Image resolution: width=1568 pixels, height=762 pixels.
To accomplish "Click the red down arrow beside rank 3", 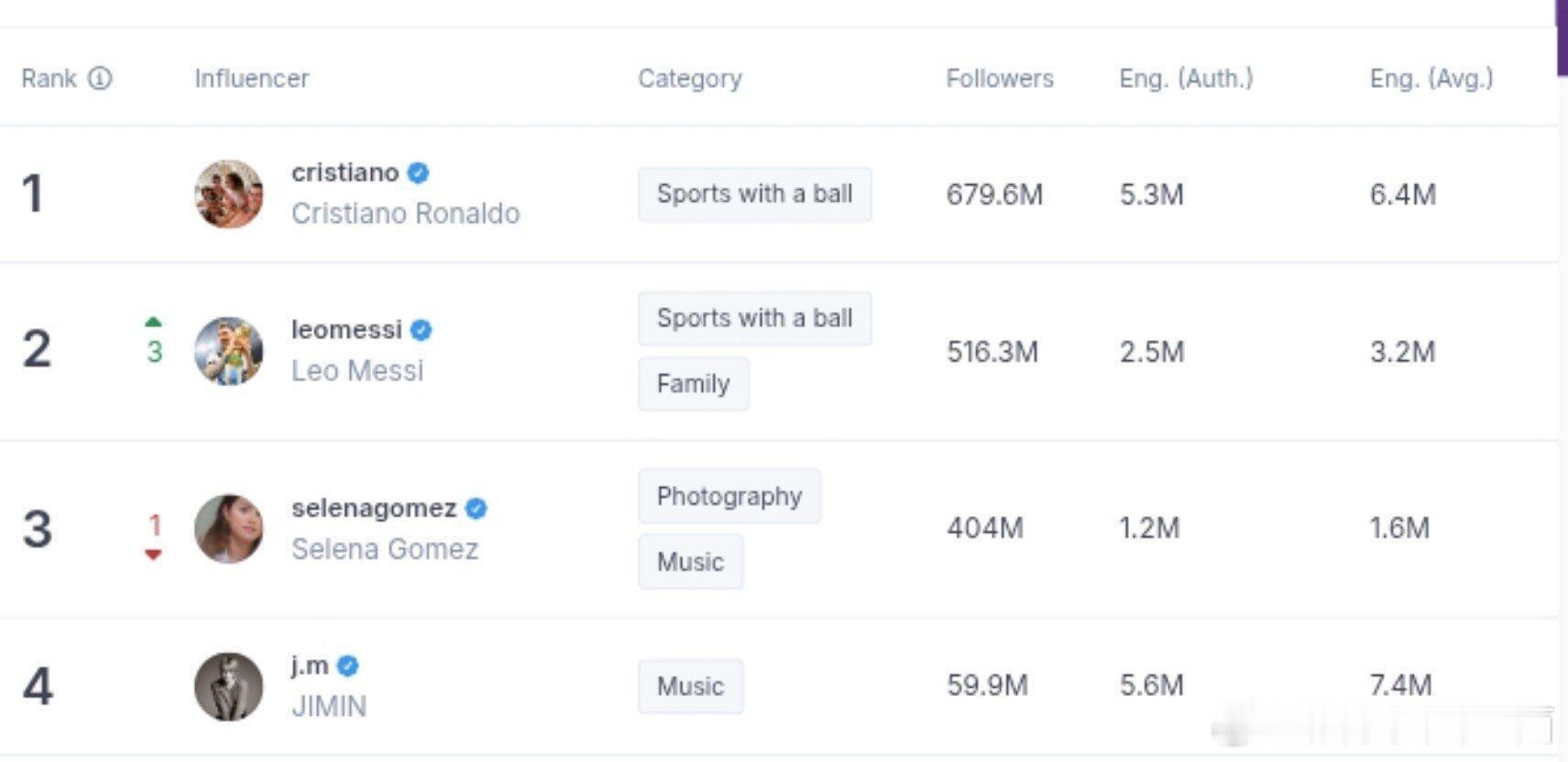I will pos(153,555).
